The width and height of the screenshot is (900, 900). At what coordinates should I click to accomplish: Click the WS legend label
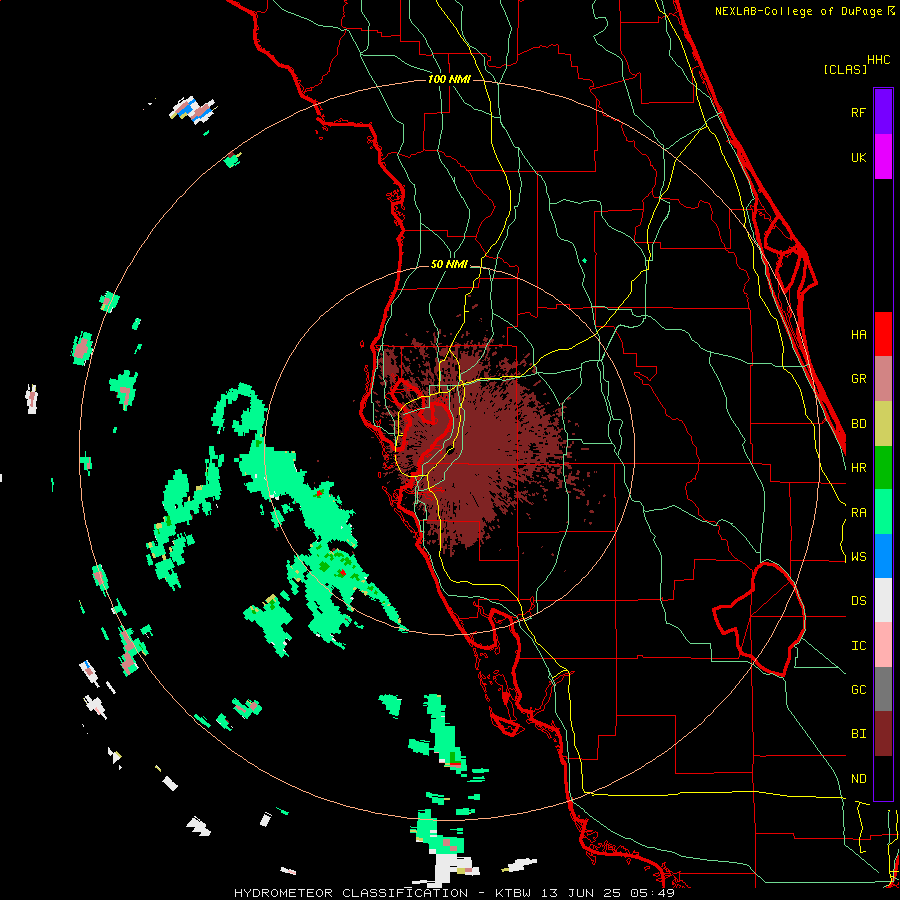click(858, 557)
